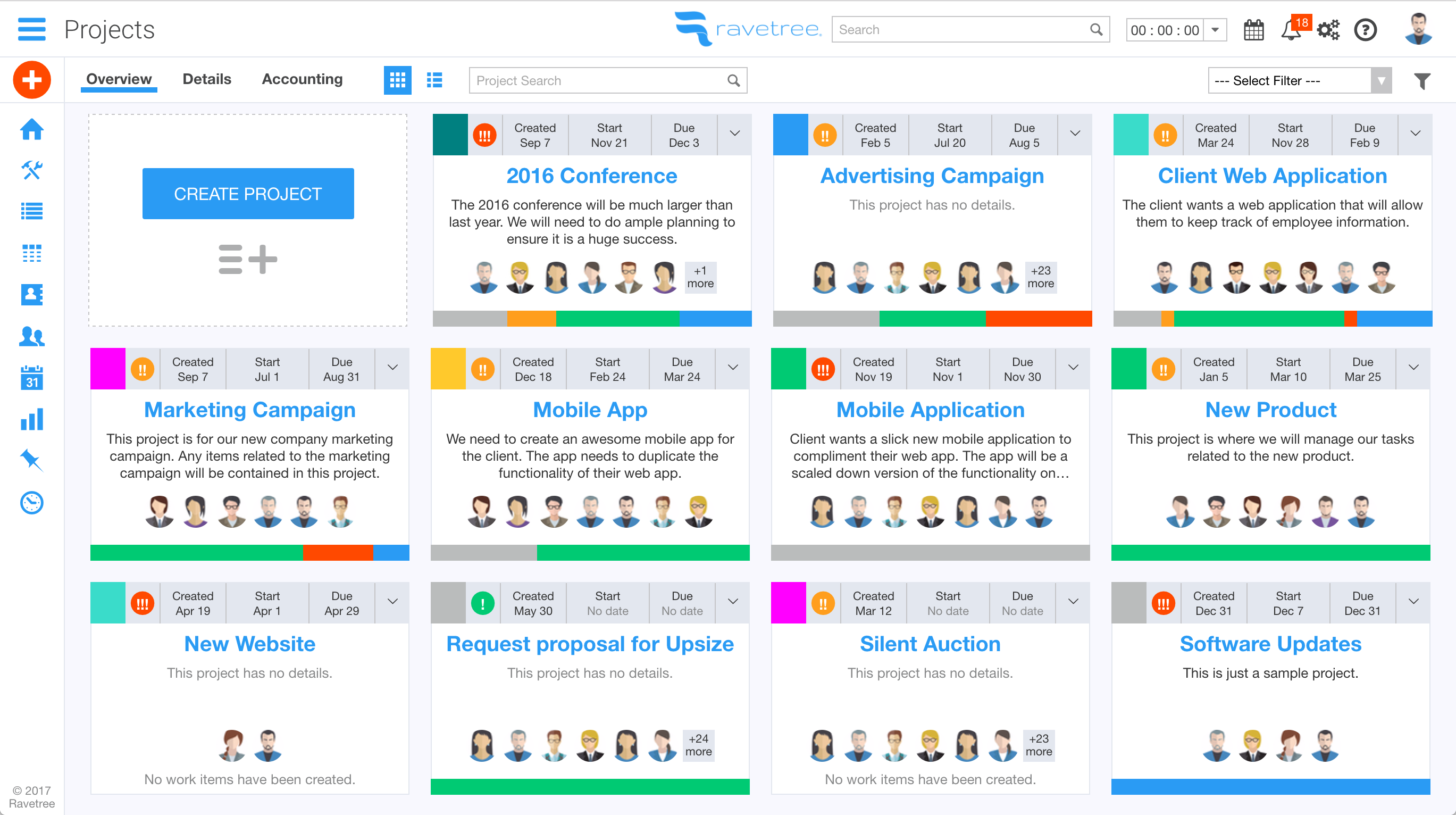Click the clock time tracking sidebar icon

click(32, 503)
